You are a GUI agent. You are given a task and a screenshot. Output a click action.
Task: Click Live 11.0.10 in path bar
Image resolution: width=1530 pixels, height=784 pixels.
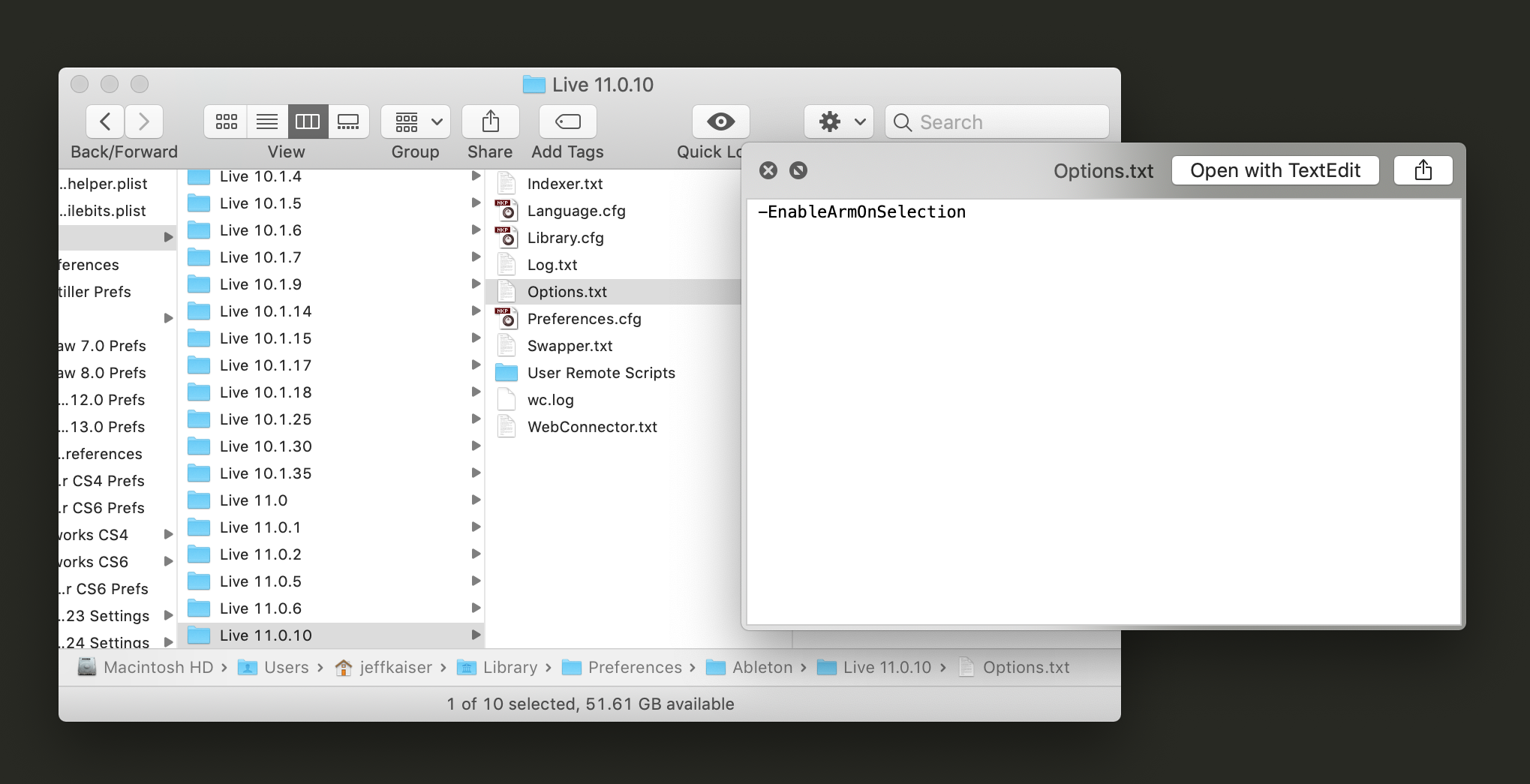pyautogui.click(x=873, y=667)
